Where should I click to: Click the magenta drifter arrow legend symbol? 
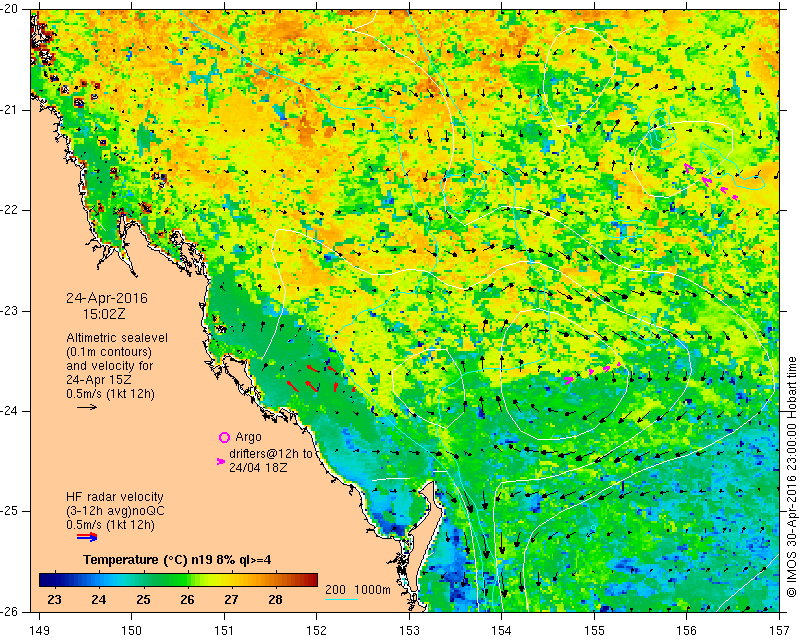[x=221, y=461]
